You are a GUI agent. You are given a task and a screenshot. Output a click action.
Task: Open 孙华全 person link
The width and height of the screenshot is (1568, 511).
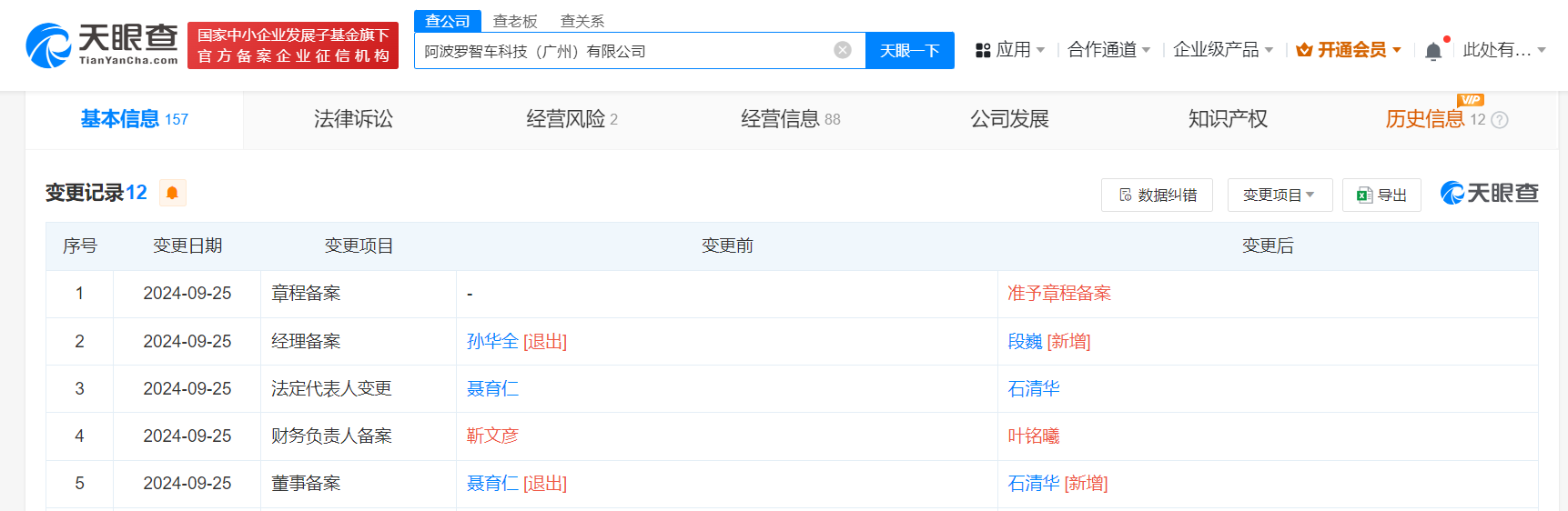492,341
